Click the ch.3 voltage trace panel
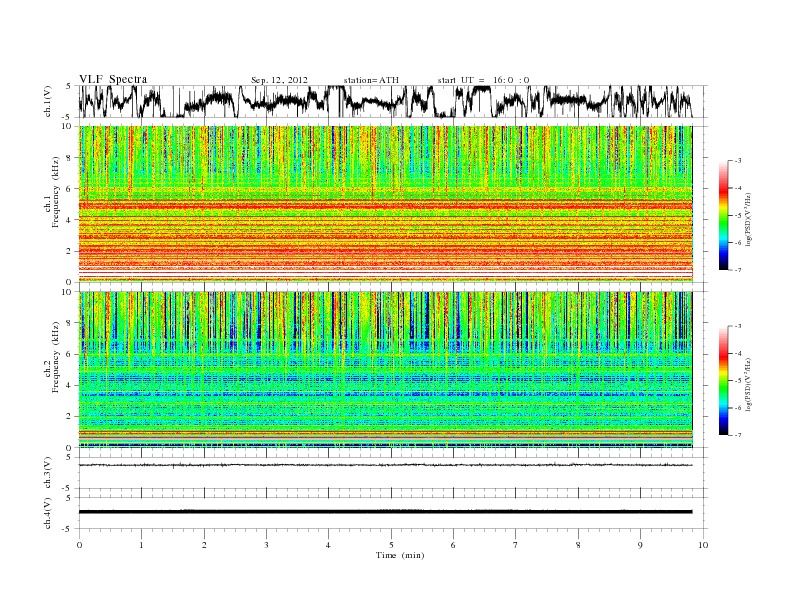Screen dimensions: 792x612 [392, 473]
